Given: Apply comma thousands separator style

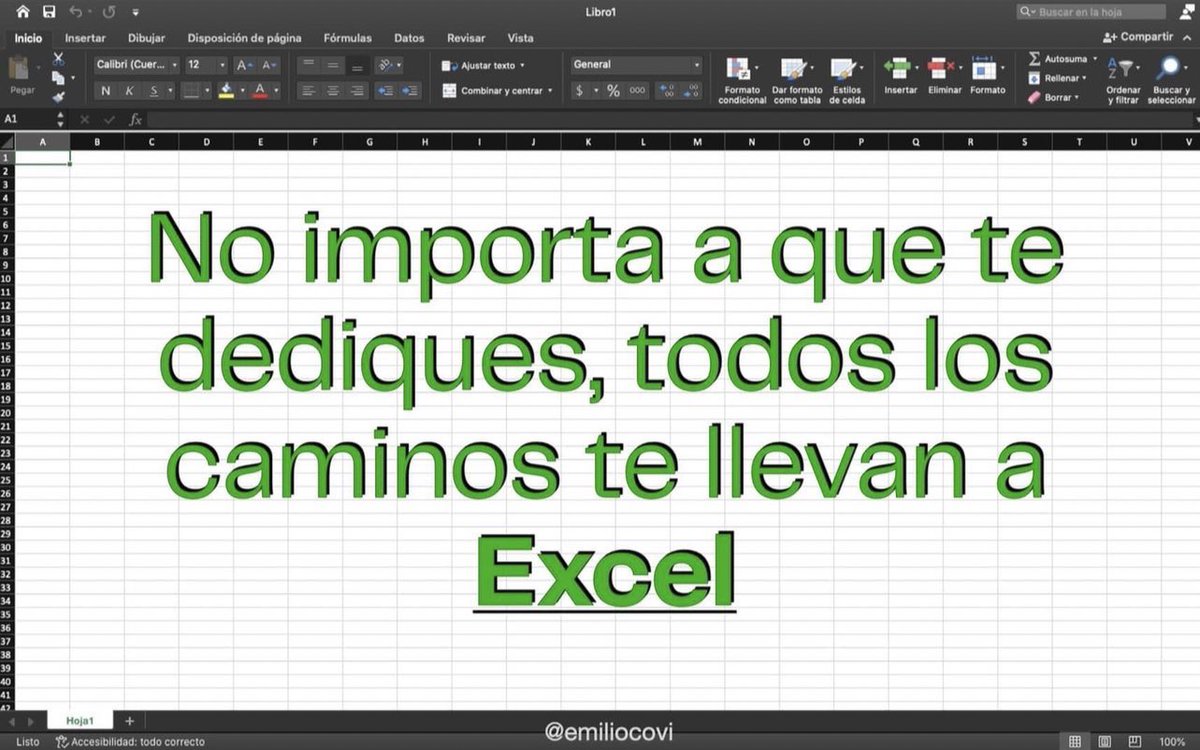Looking at the screenshot, I should coord(637,91).
